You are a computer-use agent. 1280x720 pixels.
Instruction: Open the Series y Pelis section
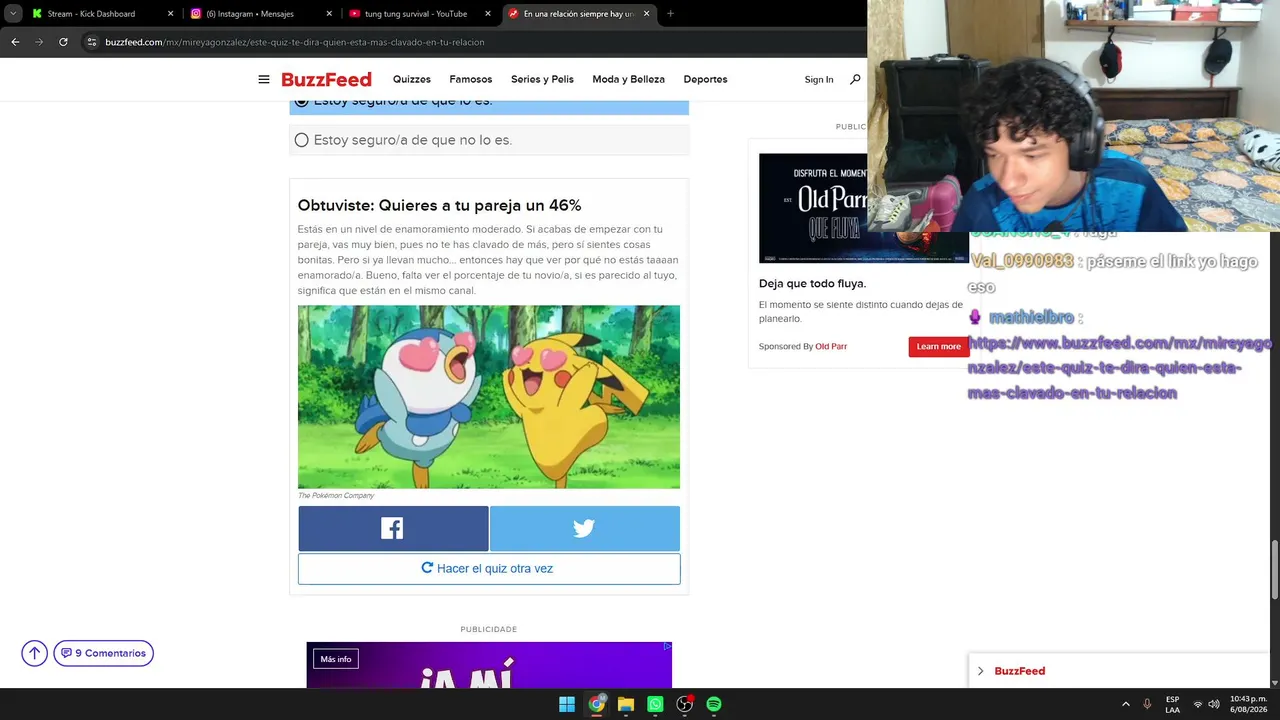click(542, 80)
